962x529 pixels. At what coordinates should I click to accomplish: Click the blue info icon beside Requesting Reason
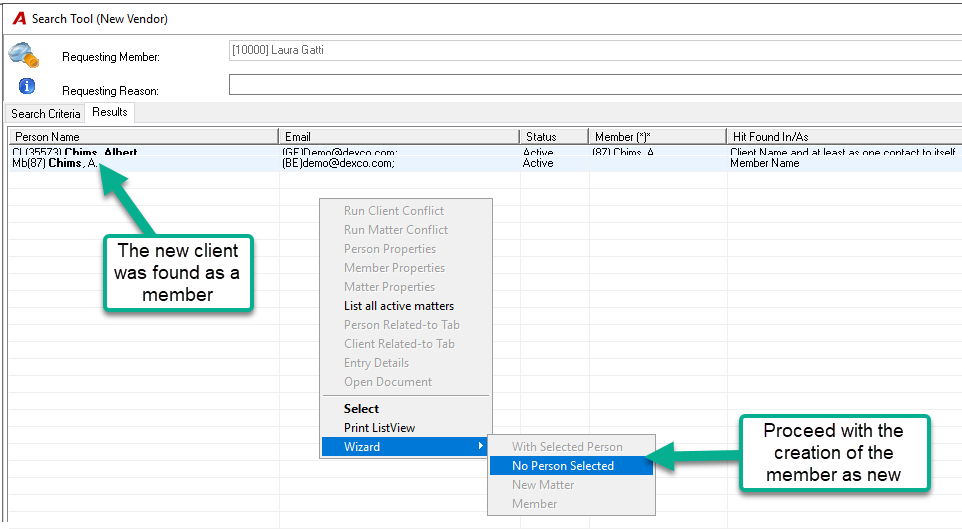(x=26, y=86)
